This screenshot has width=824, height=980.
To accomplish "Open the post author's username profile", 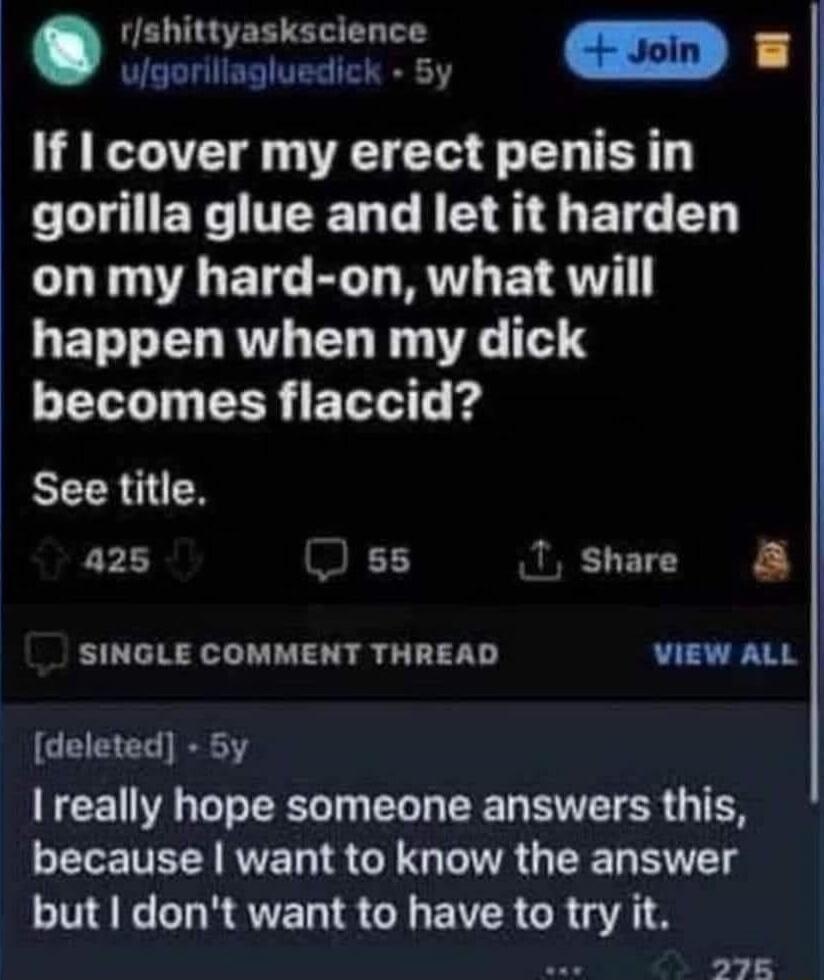I will 251,71.
